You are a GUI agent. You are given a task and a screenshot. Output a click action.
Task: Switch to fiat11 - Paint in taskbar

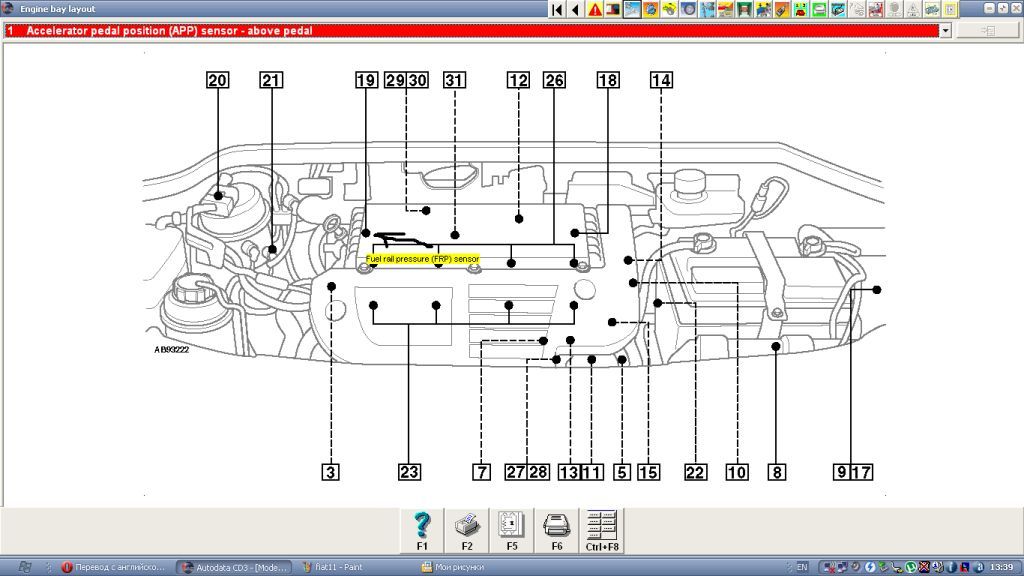[x=340, y=567]
